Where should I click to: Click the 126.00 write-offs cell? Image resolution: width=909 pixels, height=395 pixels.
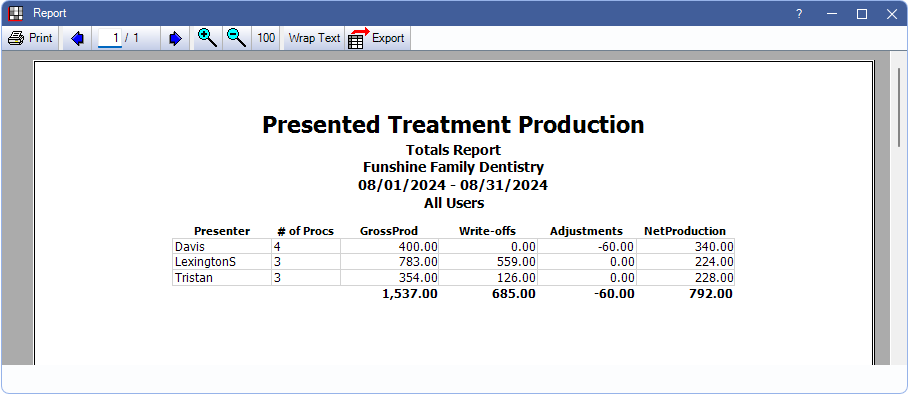pos(488,278)
